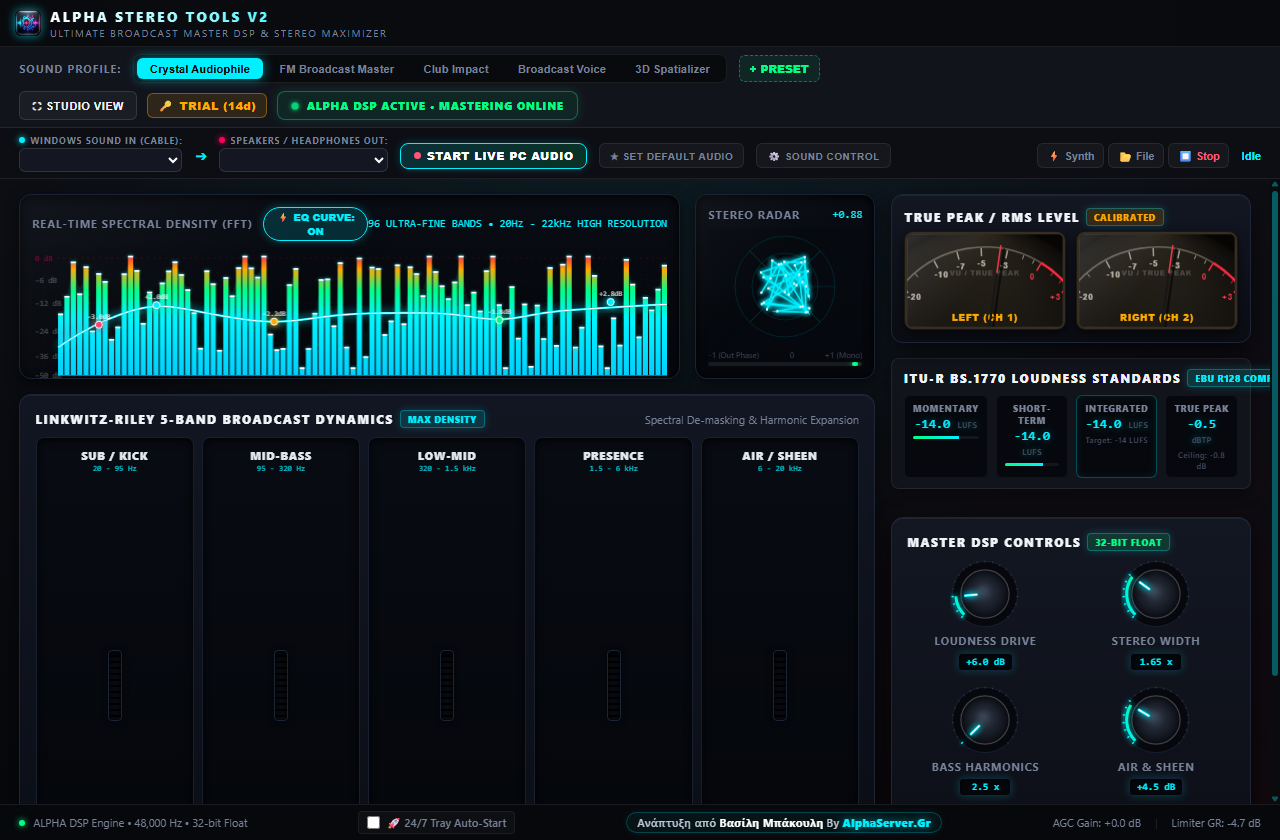Select the 3D Spatializer profile

tap(673, 69)
